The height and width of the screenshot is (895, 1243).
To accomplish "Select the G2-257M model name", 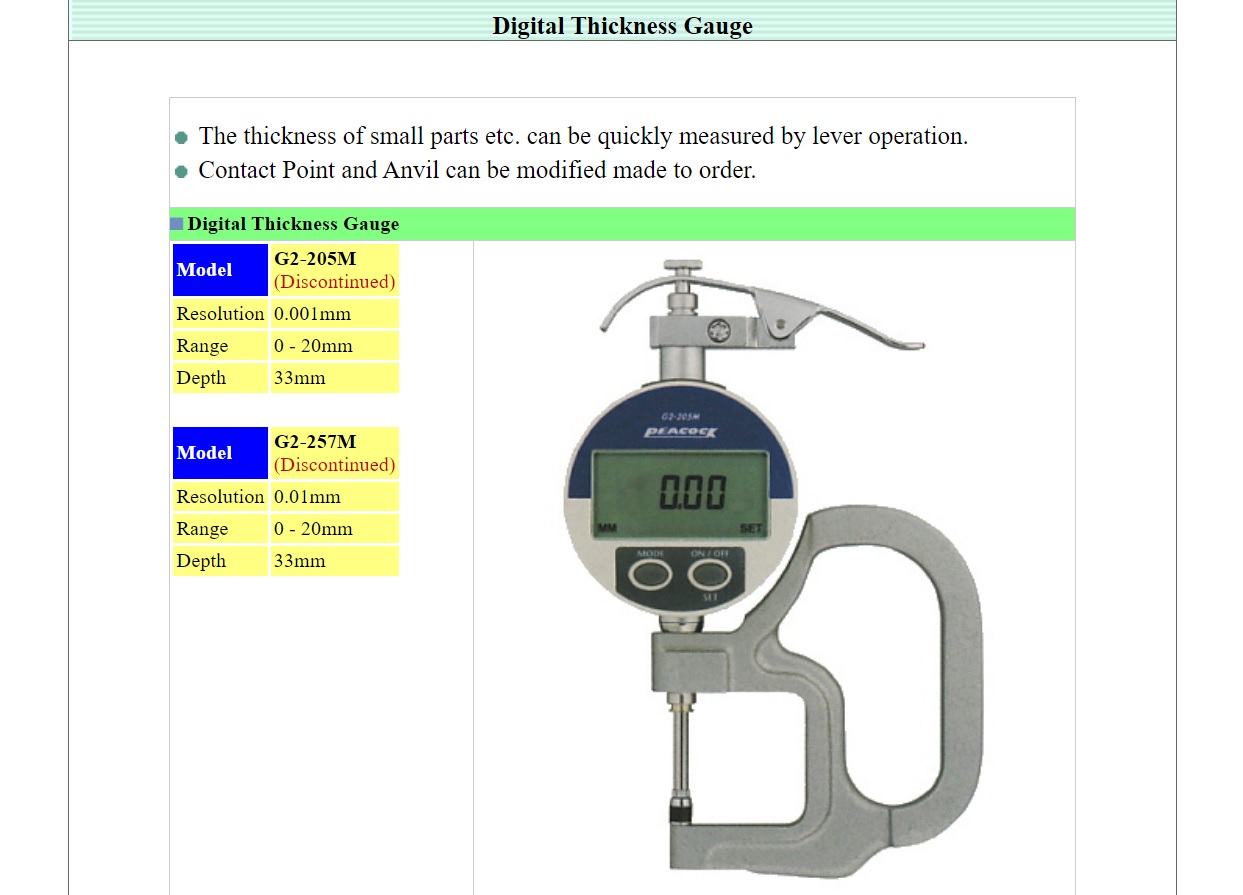I will tap(315, 442).
